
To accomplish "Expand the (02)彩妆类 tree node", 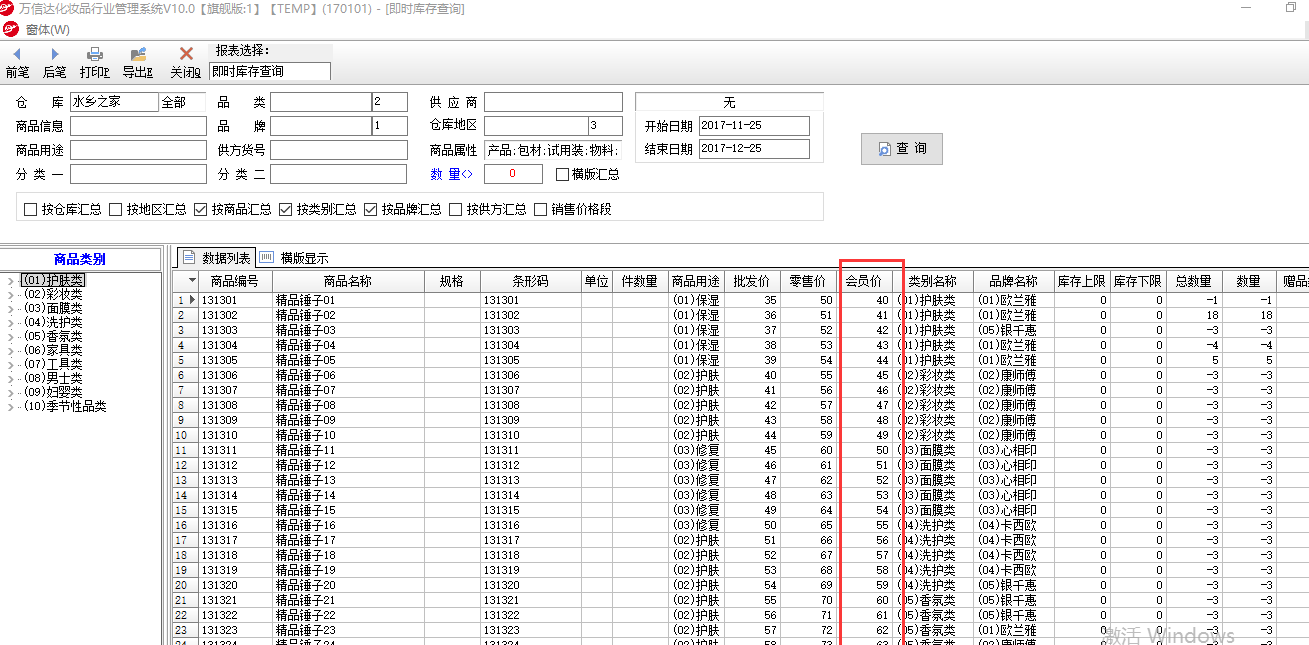I will (9, 295).
